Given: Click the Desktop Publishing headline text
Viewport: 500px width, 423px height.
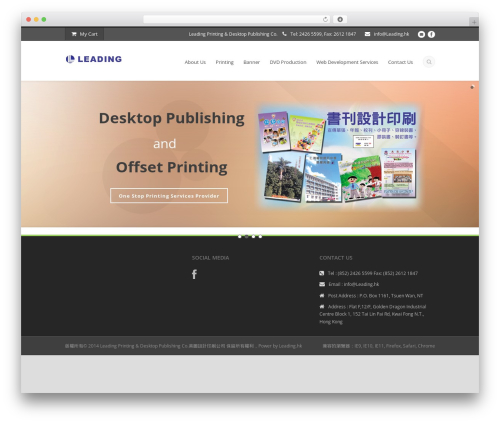Looking at the screenshot, I should pyautogui.click(x=172, y=118).
